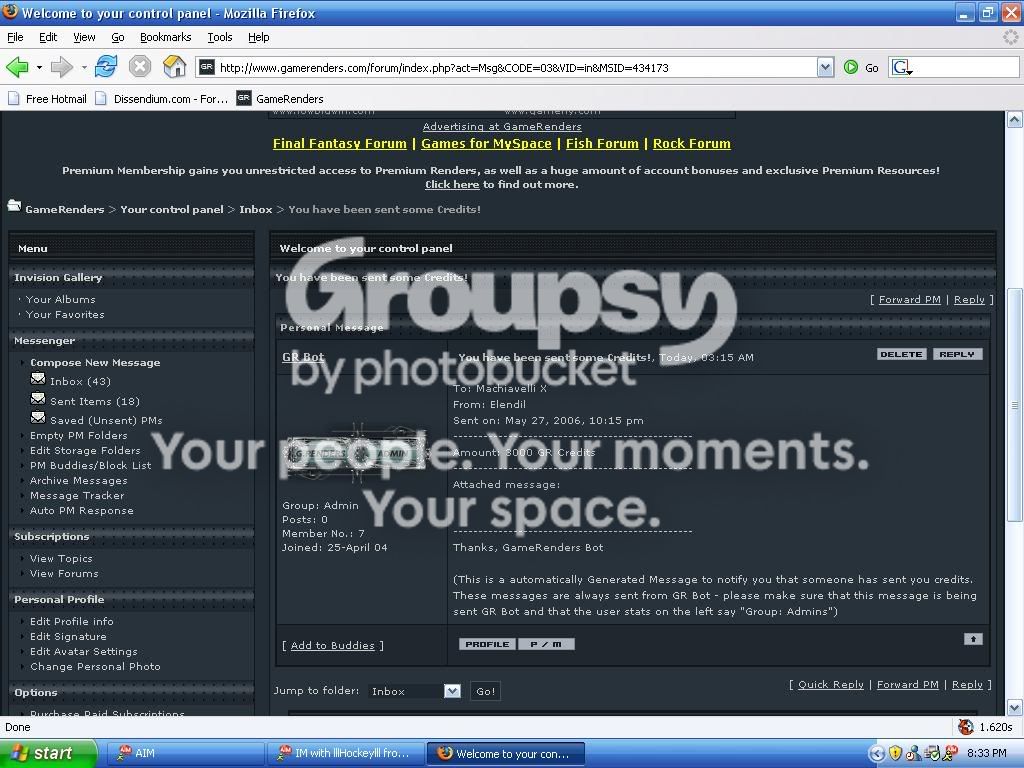Click the scroll-to-top arrow icon in message
1024x768 pixels.
pos(973,639)
